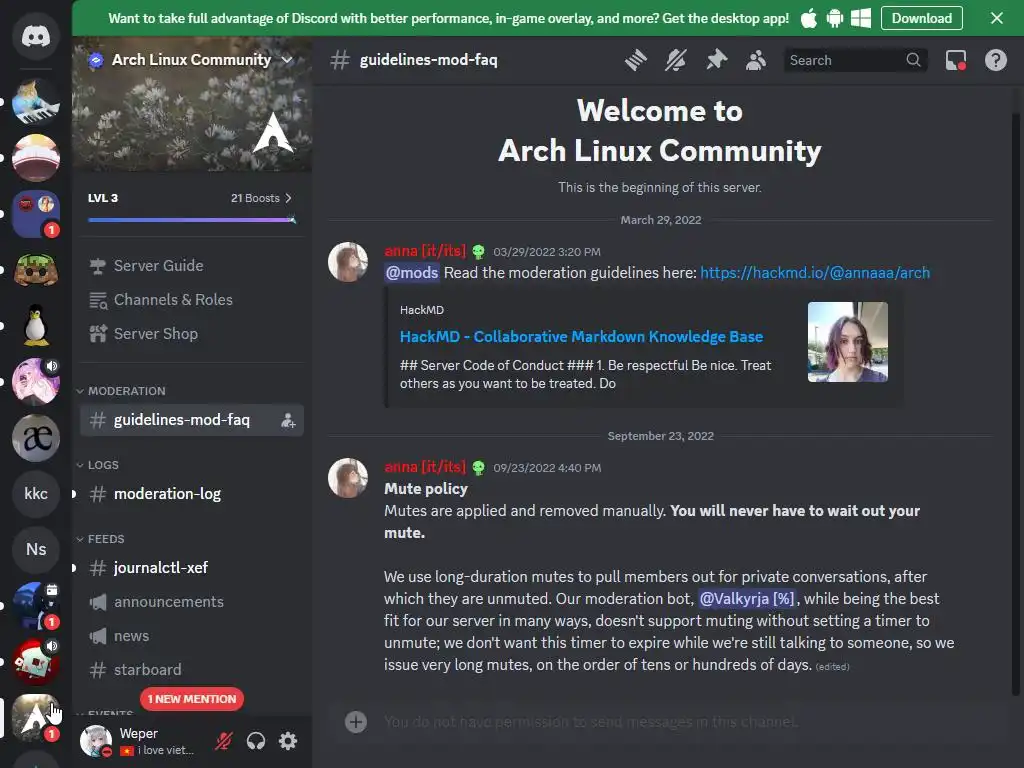Viewport: 1024px width, 768px height.
Task: Toggle microphone mute in user panel
Action: 224,741
